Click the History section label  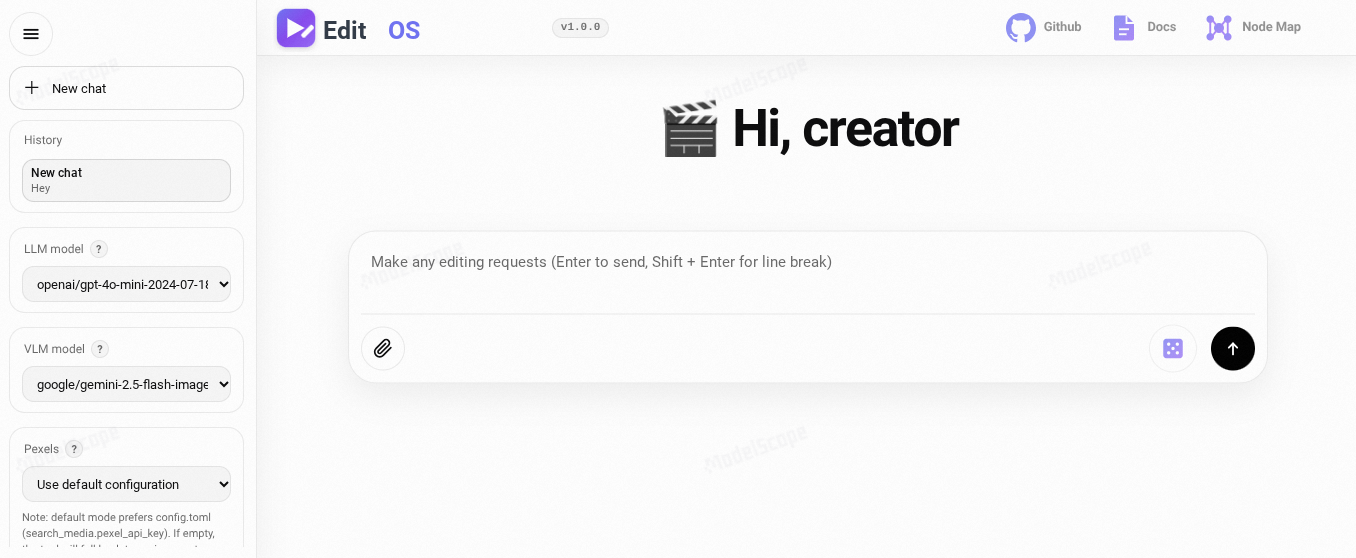43,140
